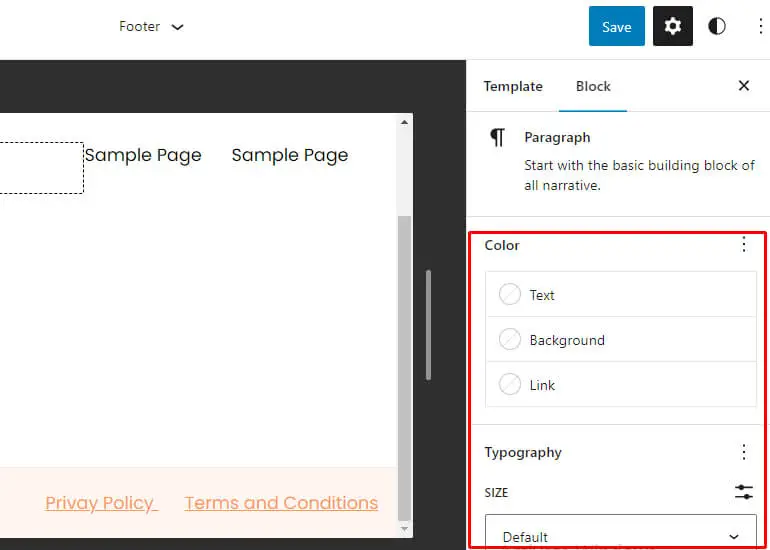Save the template changes
The height and width of the screenshot is (550, 770).
[616, 26]
